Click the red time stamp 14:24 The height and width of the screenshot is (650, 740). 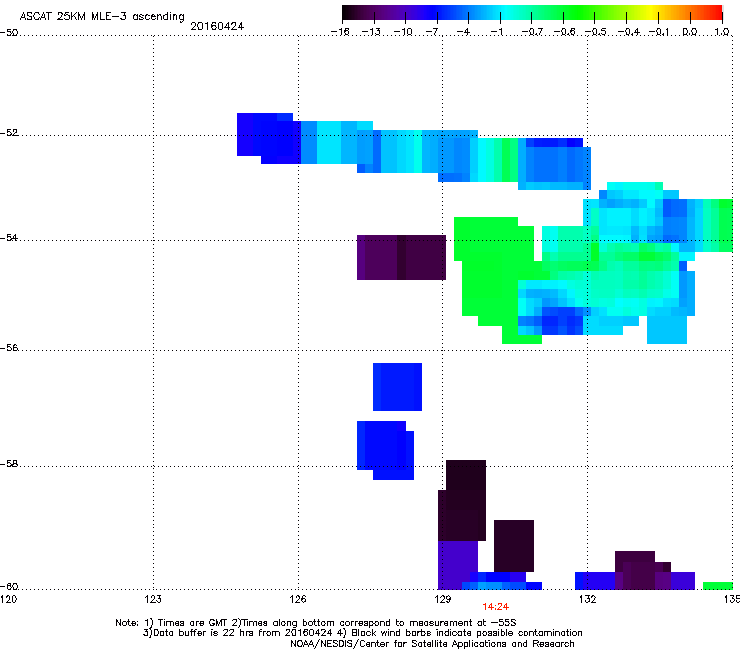tap(496, 607)
